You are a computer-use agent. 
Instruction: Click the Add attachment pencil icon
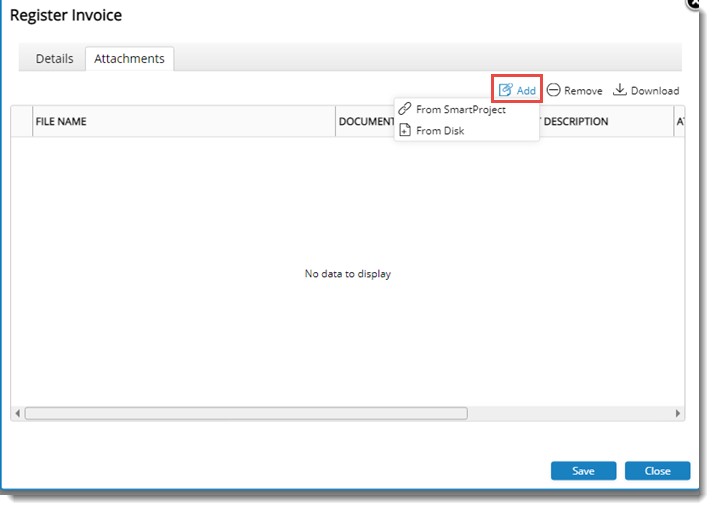pyautogui.click(x=506, y=90)
